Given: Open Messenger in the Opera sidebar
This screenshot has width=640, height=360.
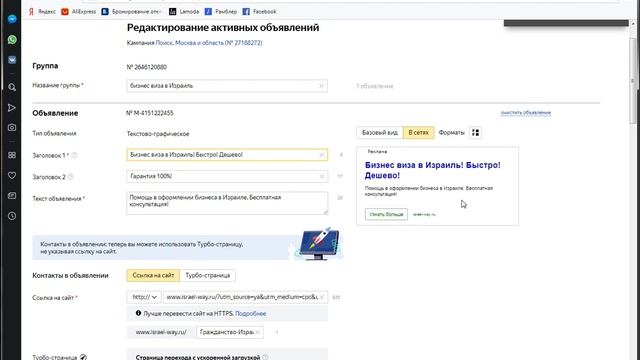Looking at the screenshot, I should 12,19.
